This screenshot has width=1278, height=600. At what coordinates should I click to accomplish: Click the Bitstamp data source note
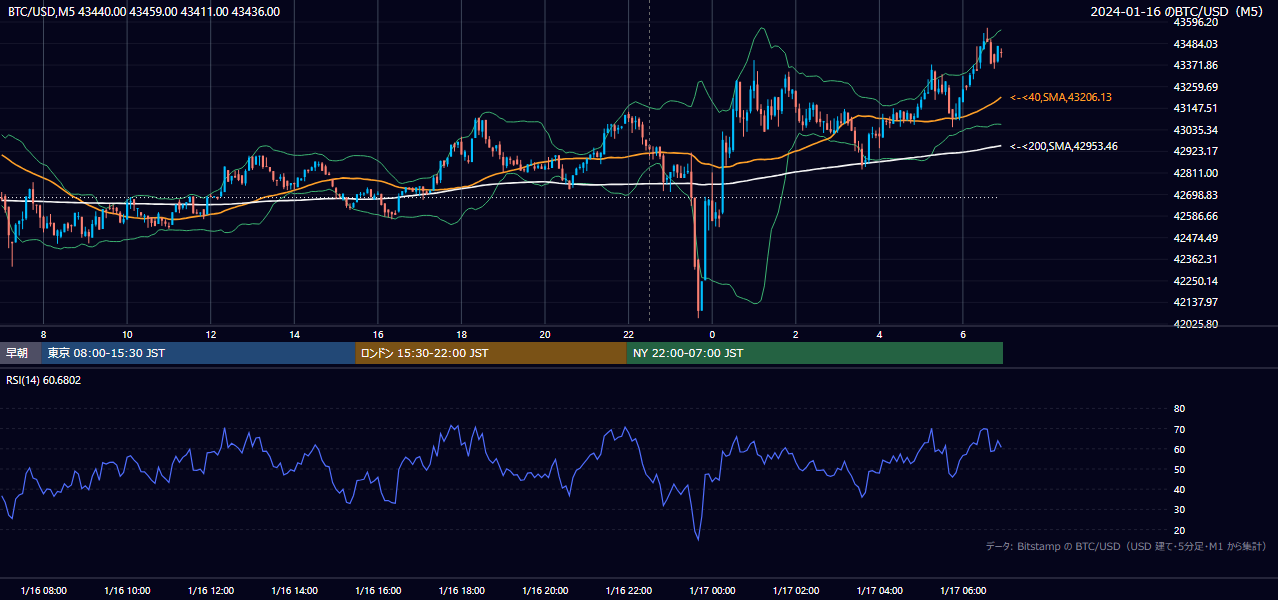pos(1126,547)
